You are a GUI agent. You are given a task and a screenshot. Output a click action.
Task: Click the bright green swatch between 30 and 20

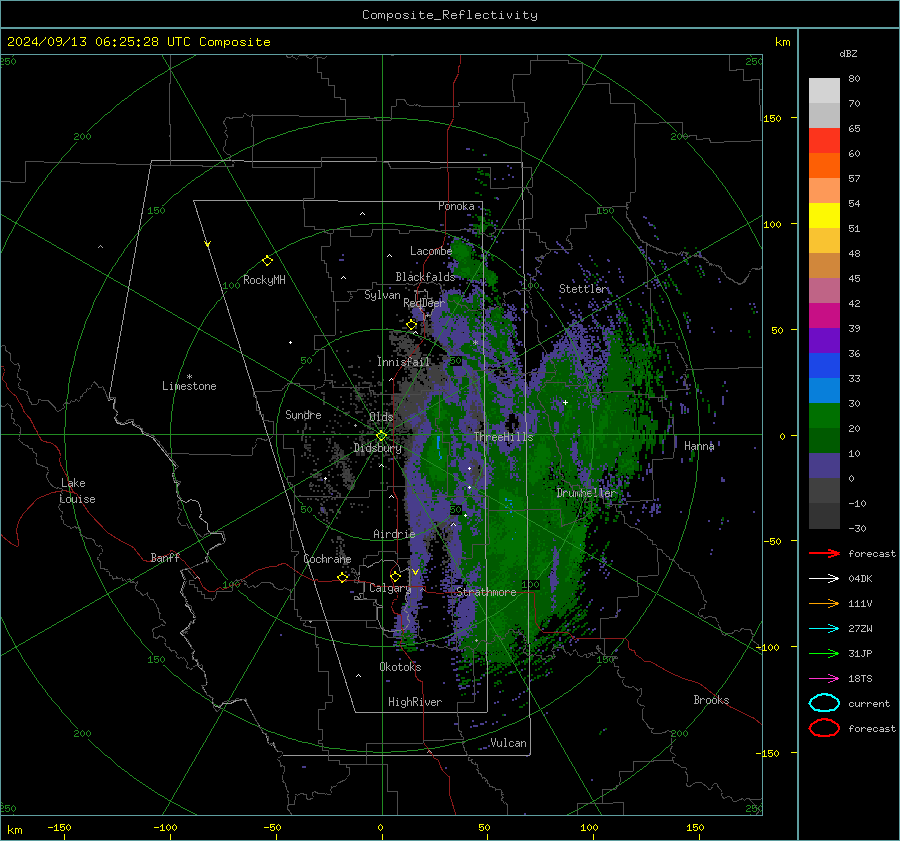824,416
